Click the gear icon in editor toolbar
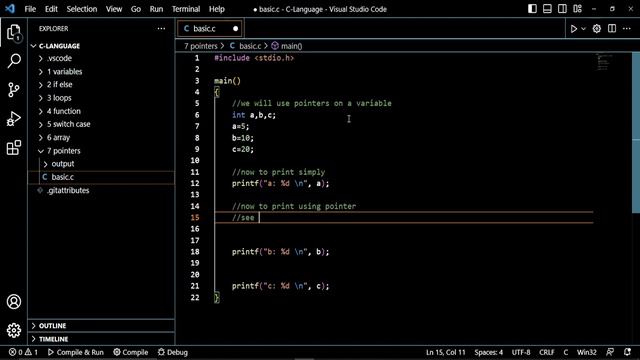 pos(597,29)
